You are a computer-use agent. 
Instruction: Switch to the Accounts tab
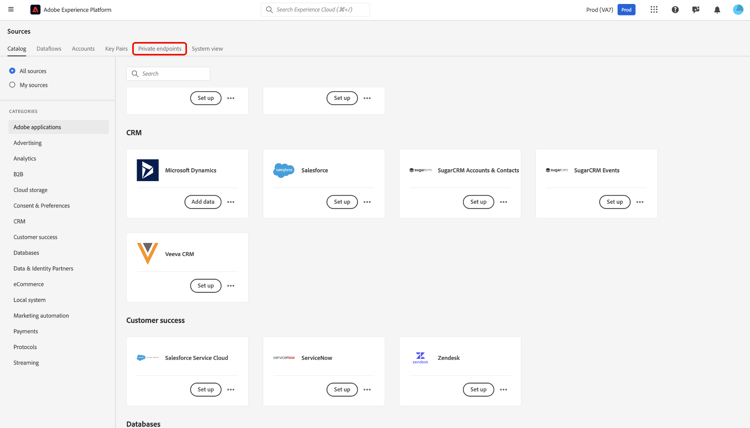click(83, 49)
